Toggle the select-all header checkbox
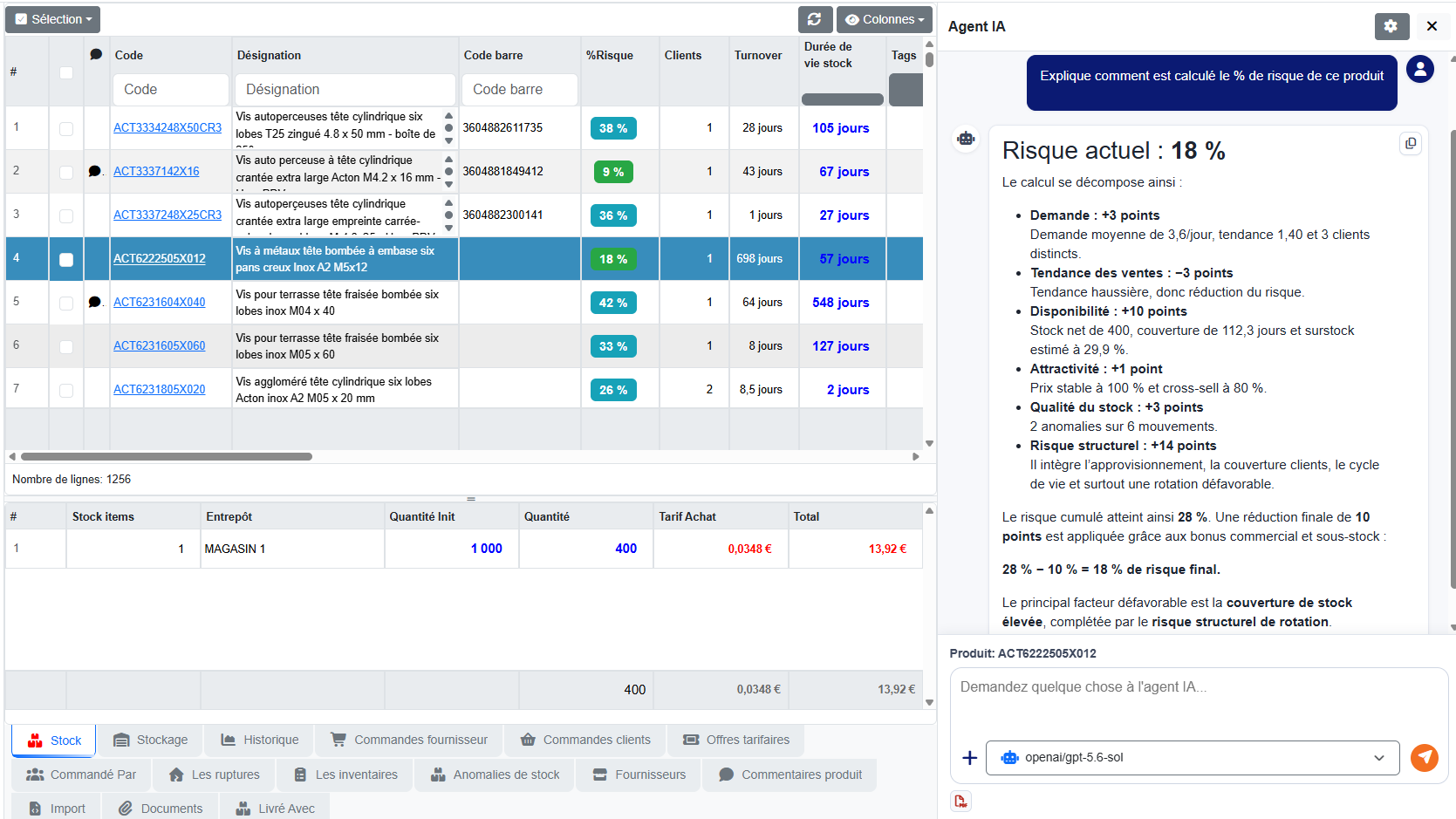The height and width of the screenshot is (819, 1456). pos(66,72)
